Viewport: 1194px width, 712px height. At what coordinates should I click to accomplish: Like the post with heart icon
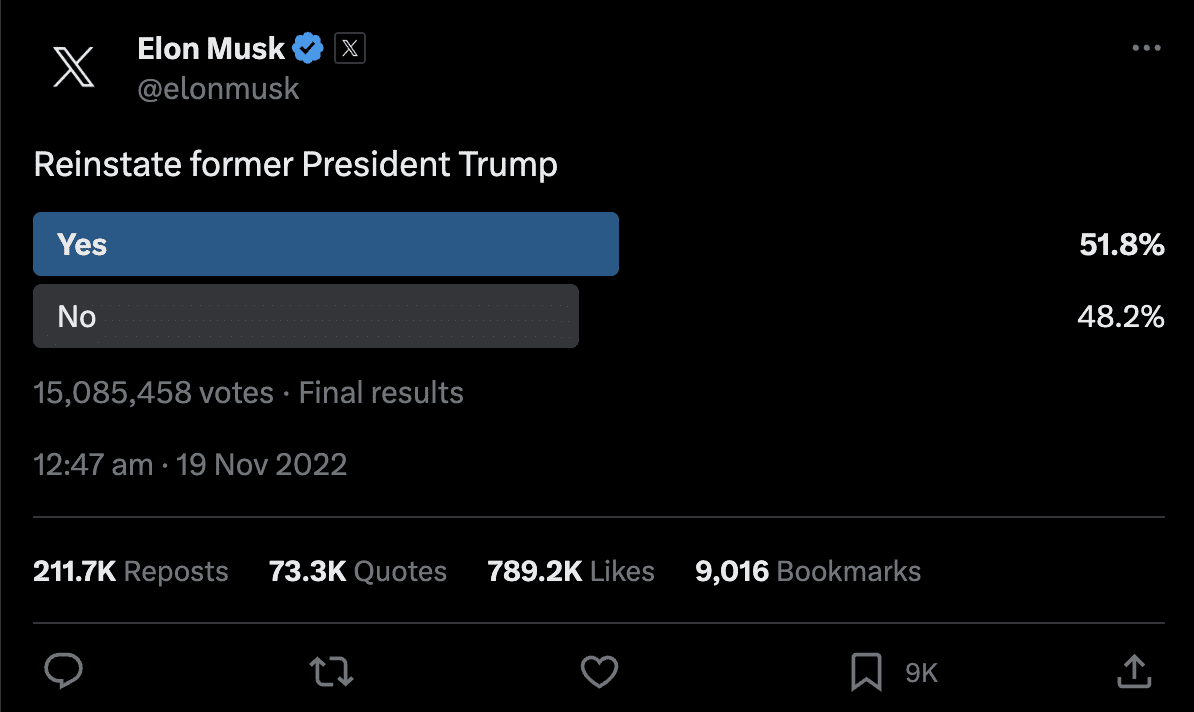pos(599,671)
